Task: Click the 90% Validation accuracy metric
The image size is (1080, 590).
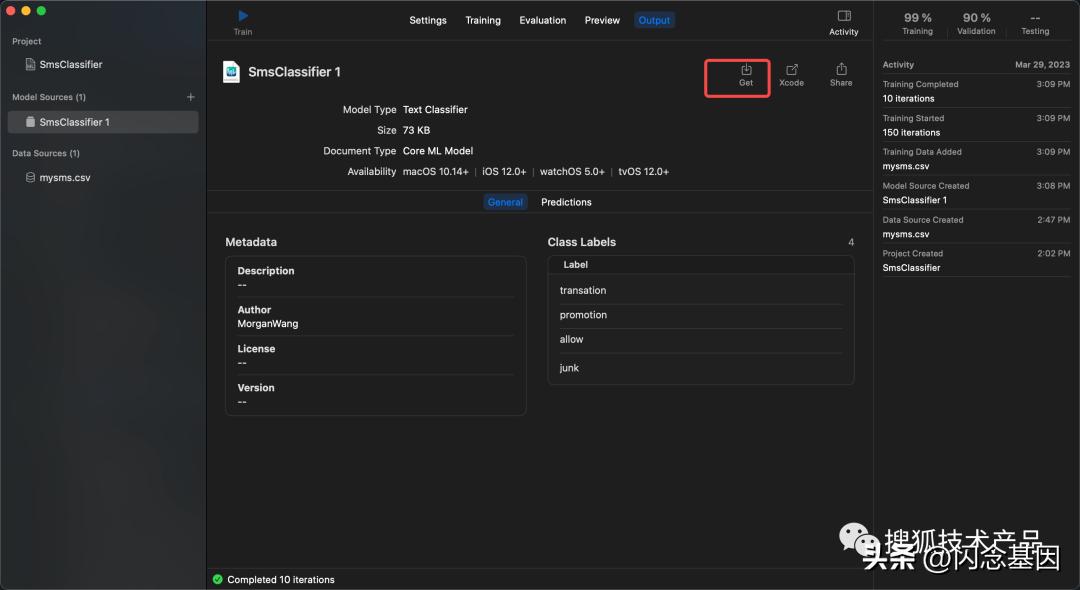Action: tap(976, 23)
